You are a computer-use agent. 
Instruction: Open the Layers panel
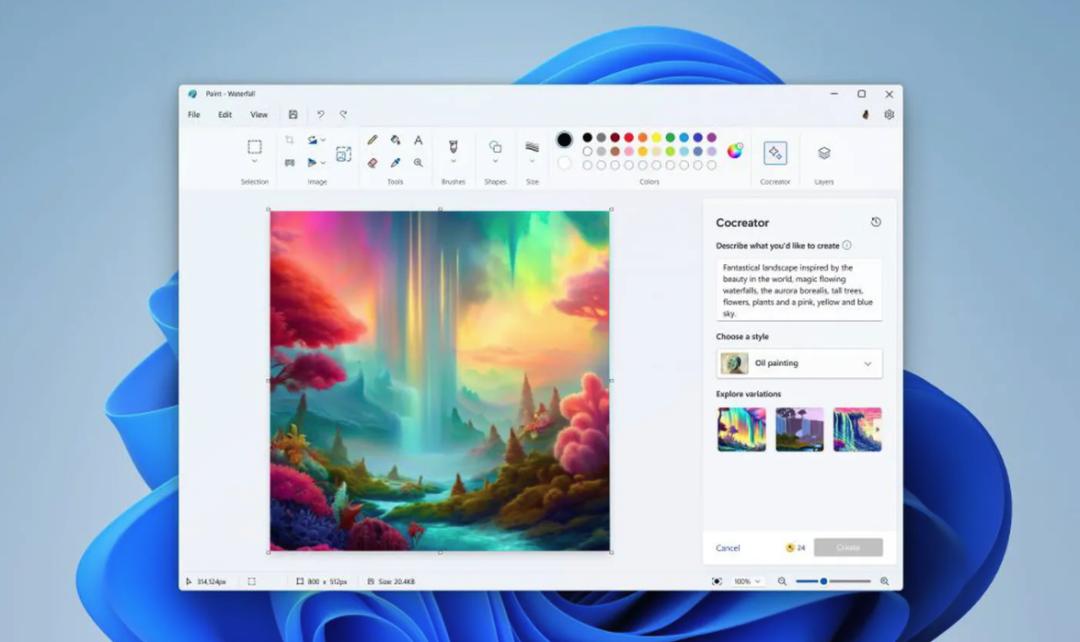coord(824,153)
